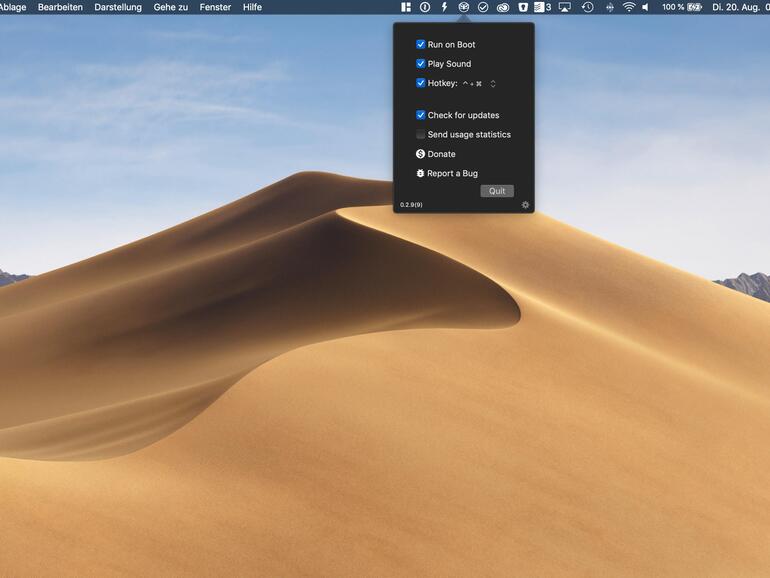
Task: Uncheck the Play Sound option
Action: [x=421, y=64]
